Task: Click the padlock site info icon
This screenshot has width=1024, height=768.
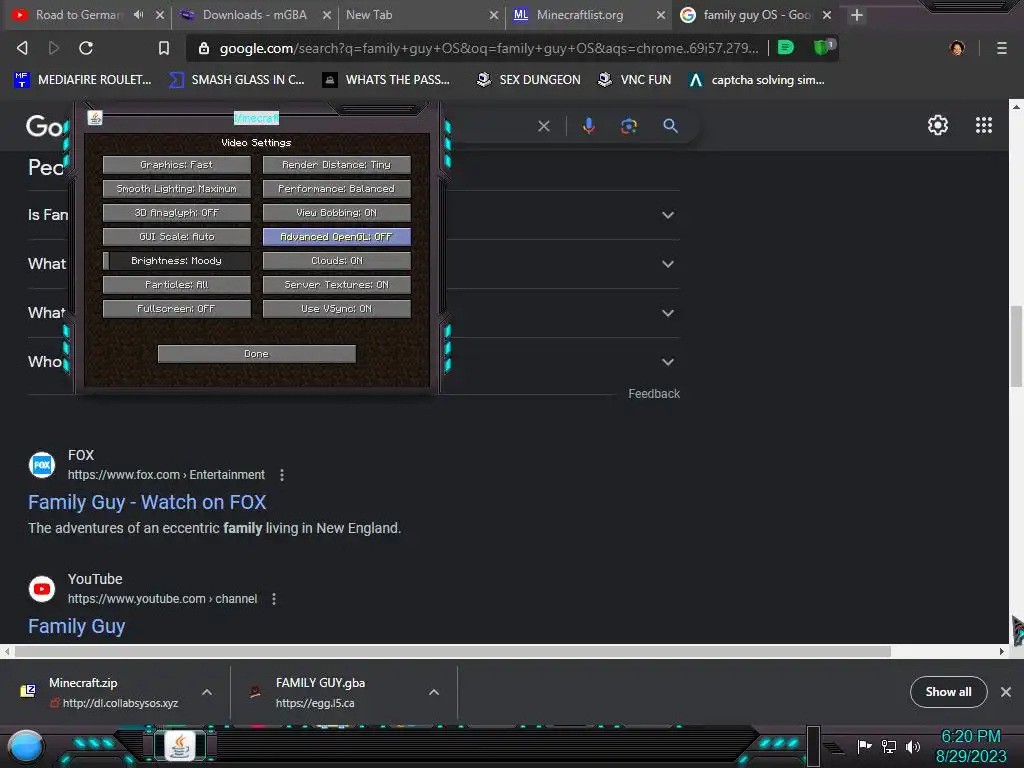Action: pos(204,48)
